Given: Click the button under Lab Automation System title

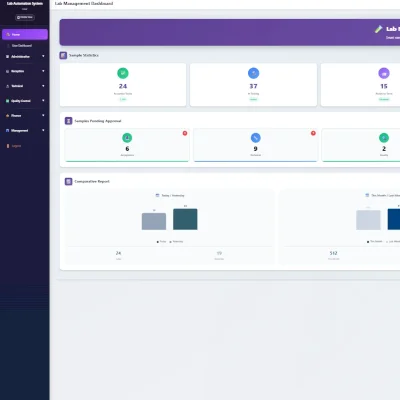Looking at the screenshot, I should tap(25, 17).
